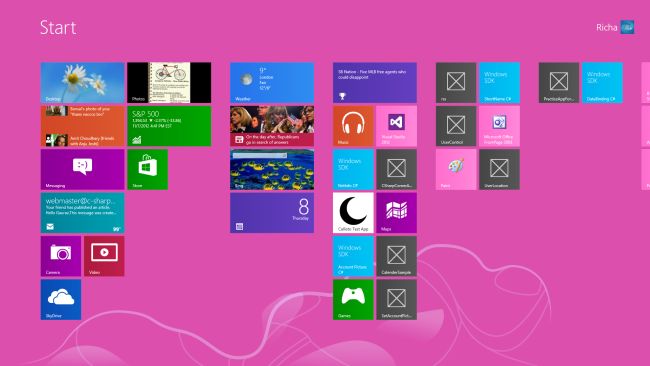The width and height of the screenshot is (650, 366).
Task: Open the green Store tile
Action: click(148, 170)
